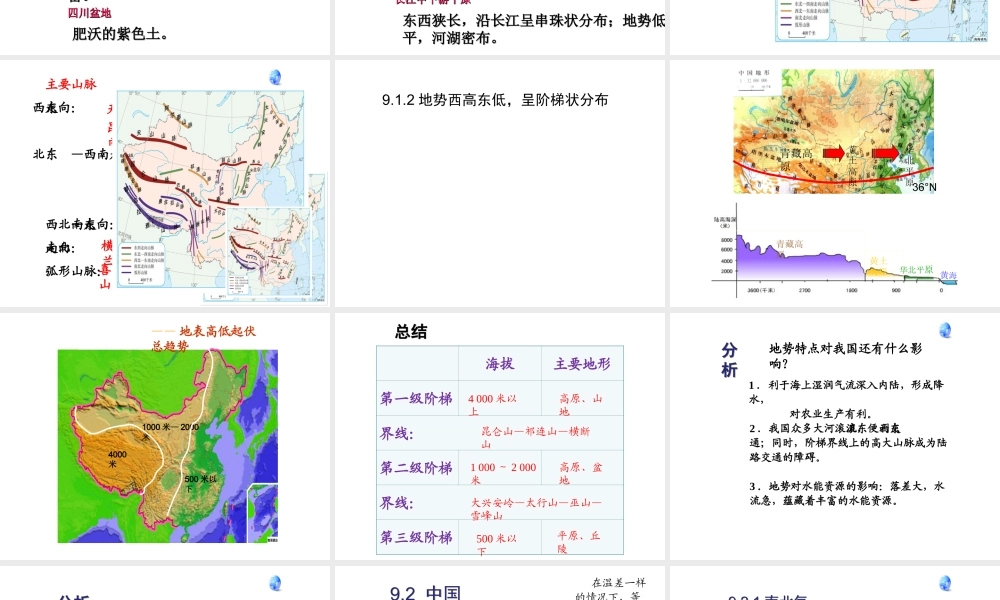This screenshot has height=600, width=1000.
Task: Click the 500米以下 label on relief map
Action: 200,483
